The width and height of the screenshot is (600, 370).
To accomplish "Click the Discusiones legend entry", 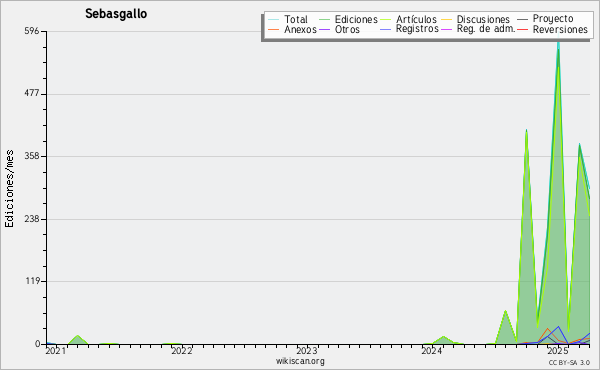I will 483,19.
